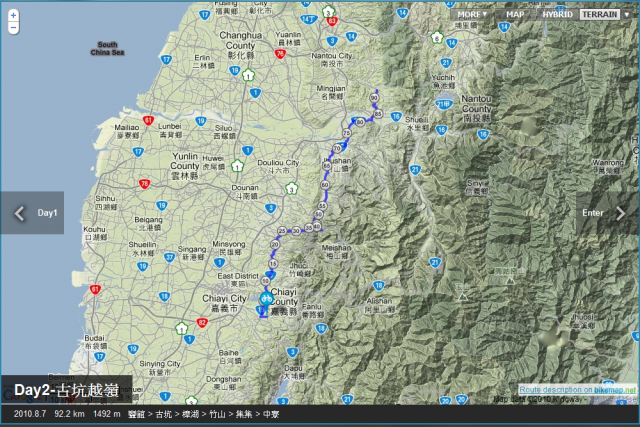This screenshot has width=640, height=427.
Task: Click the Erlin town label
Action: (202, 61)
